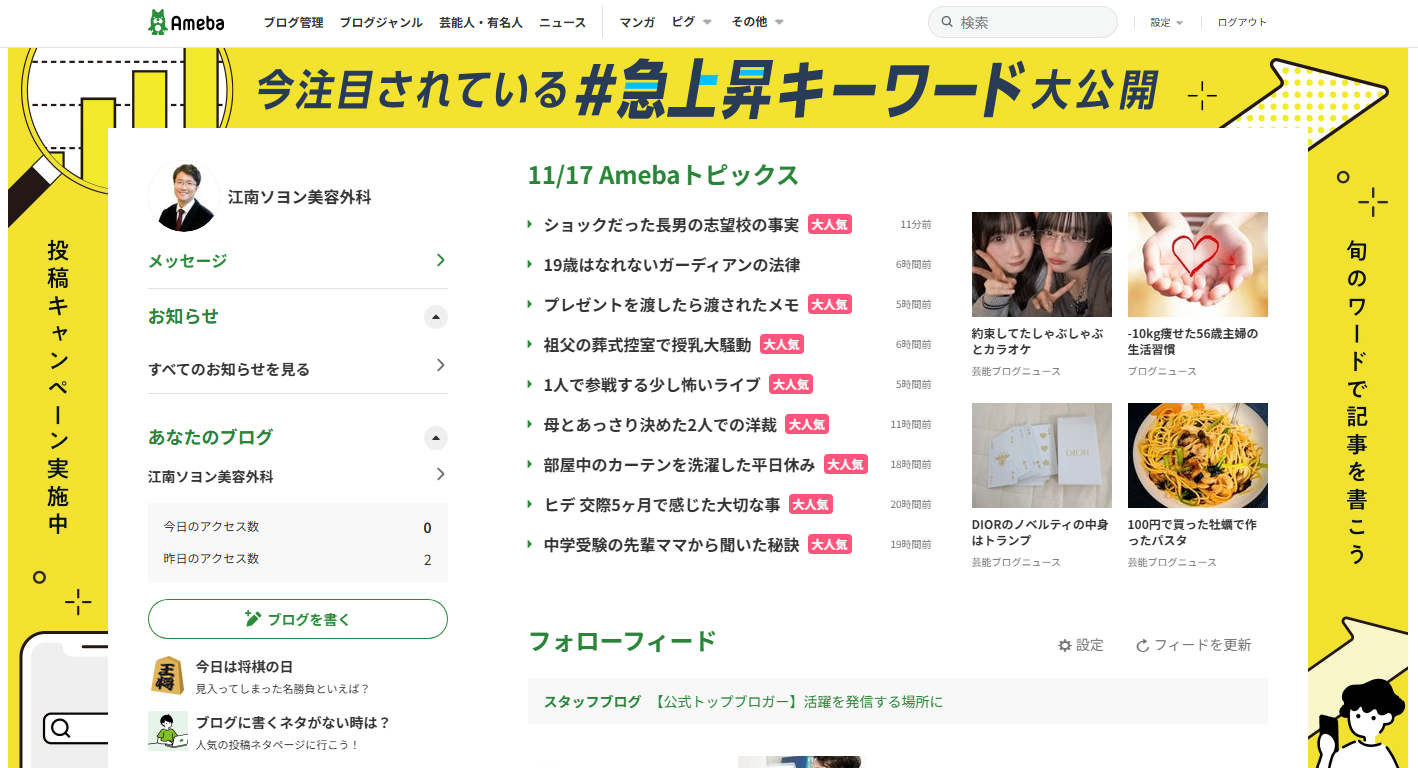Click the search magnifier icon in 検索 field
Screen dimensions: 1418x768
tap(946, 21)
